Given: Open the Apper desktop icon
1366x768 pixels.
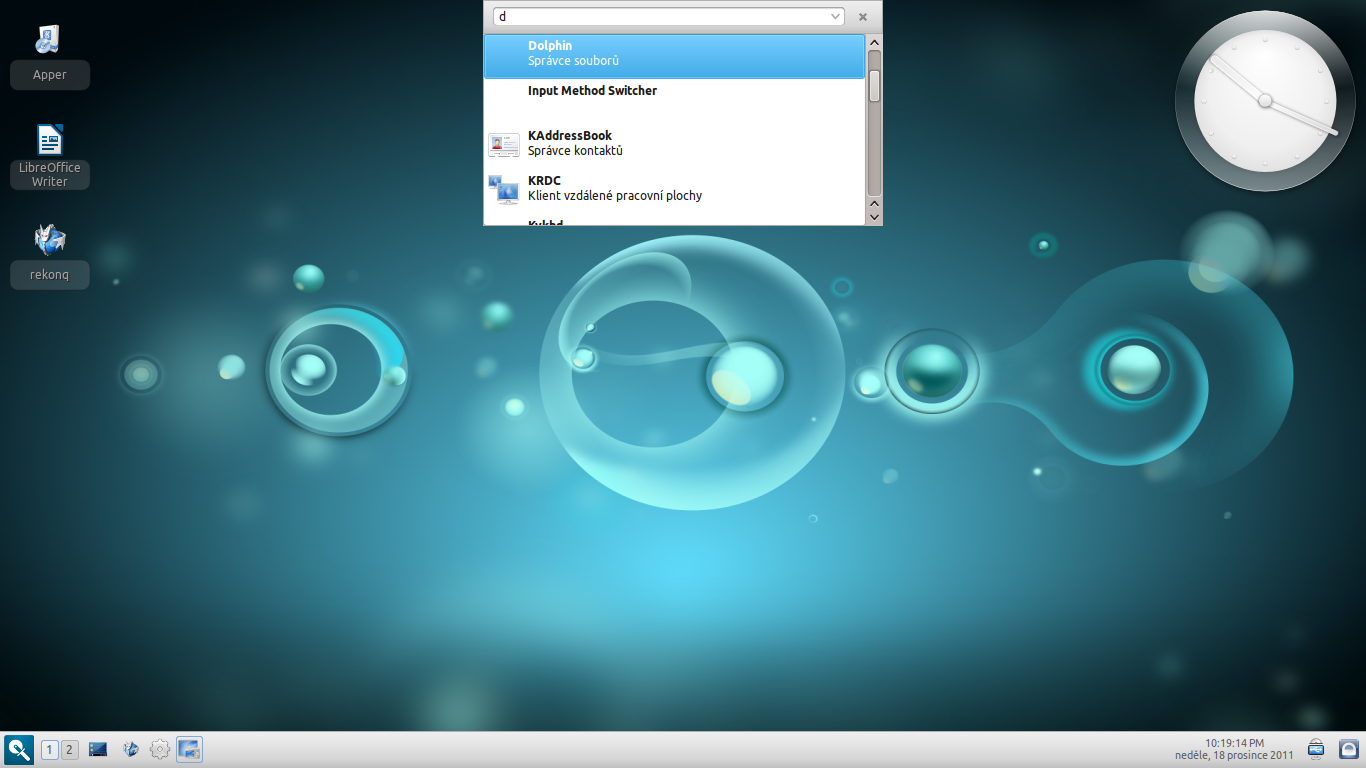Looking at the screenshot, I should click(49, 55).
